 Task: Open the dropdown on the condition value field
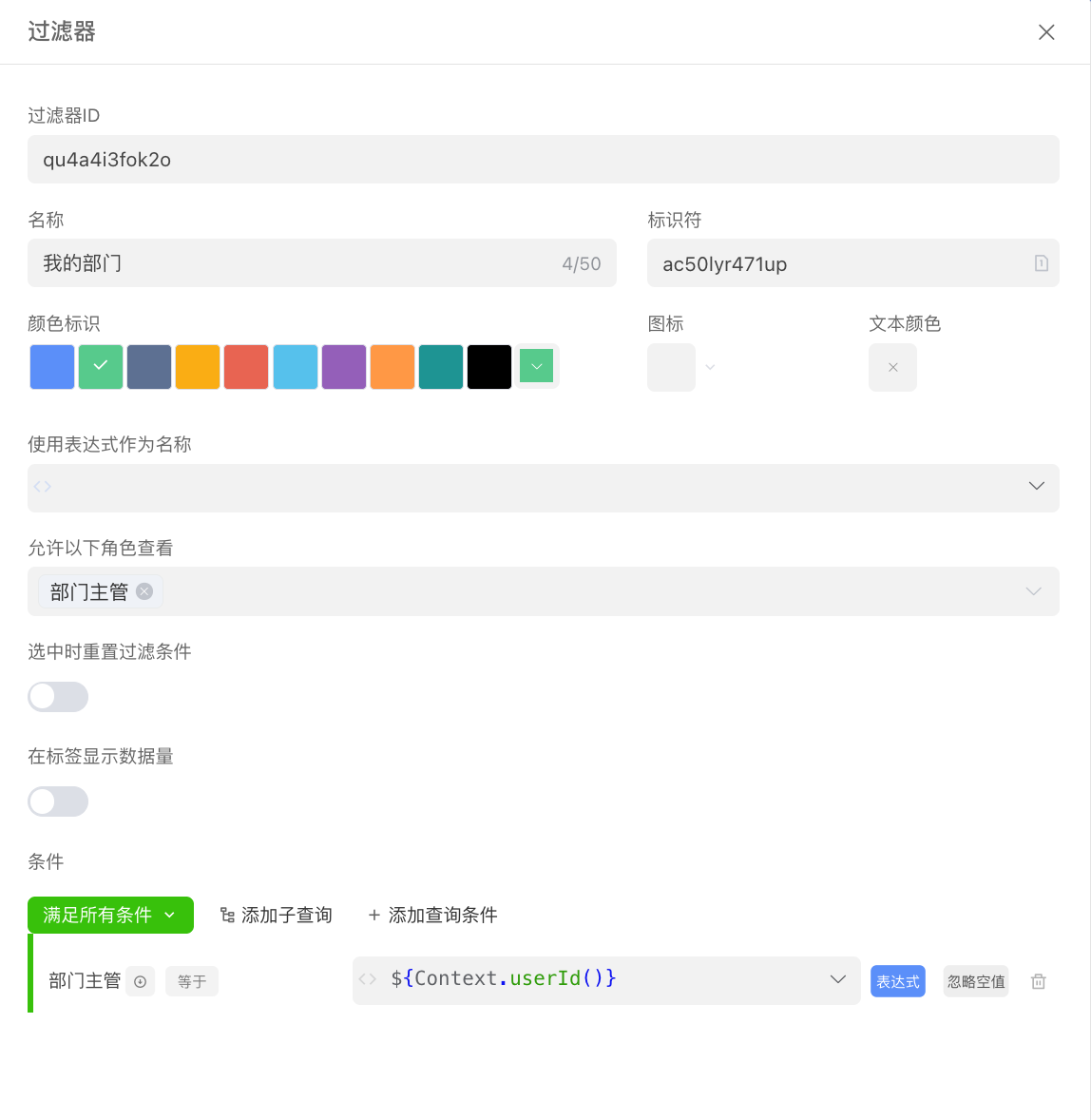tap(837, 979)
